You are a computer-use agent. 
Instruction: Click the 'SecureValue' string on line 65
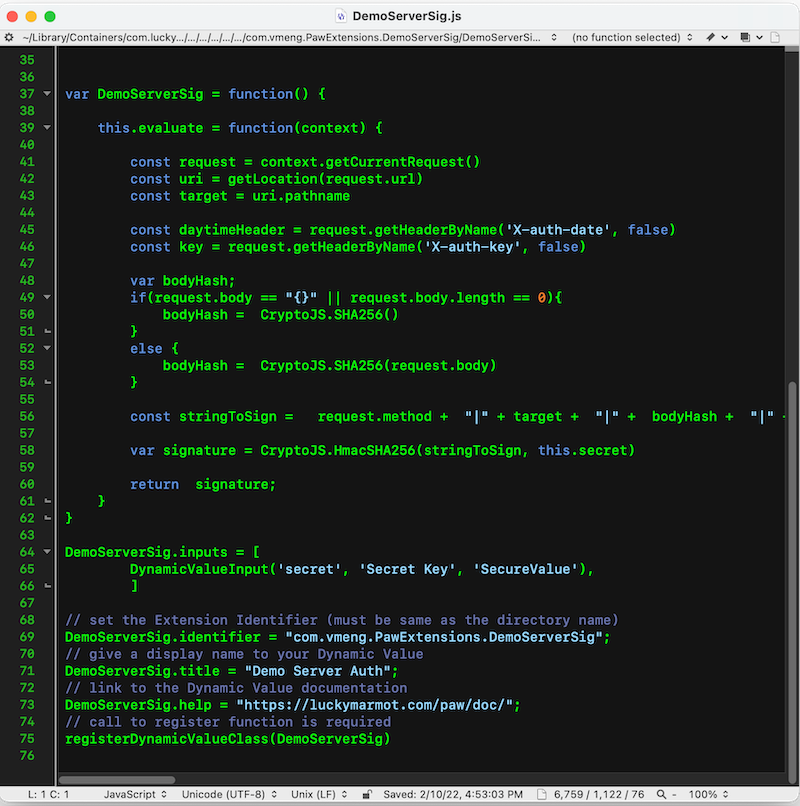(x=525, y=569)
